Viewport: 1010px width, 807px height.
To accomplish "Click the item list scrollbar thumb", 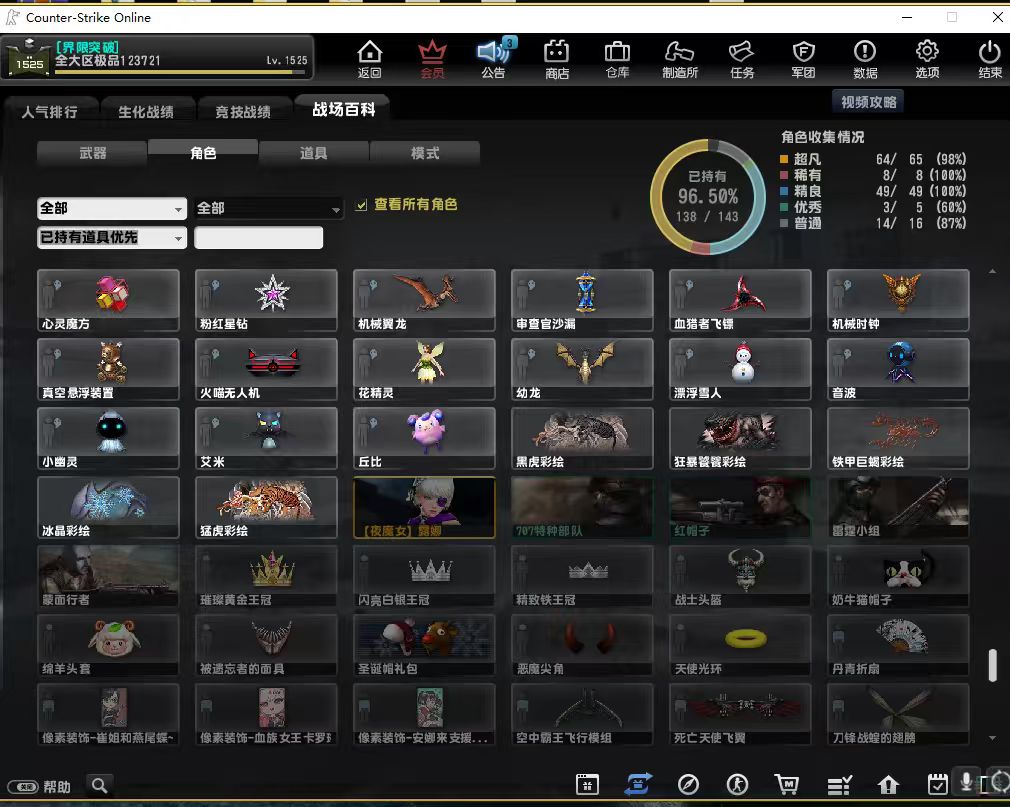I will tap(992, 665).
